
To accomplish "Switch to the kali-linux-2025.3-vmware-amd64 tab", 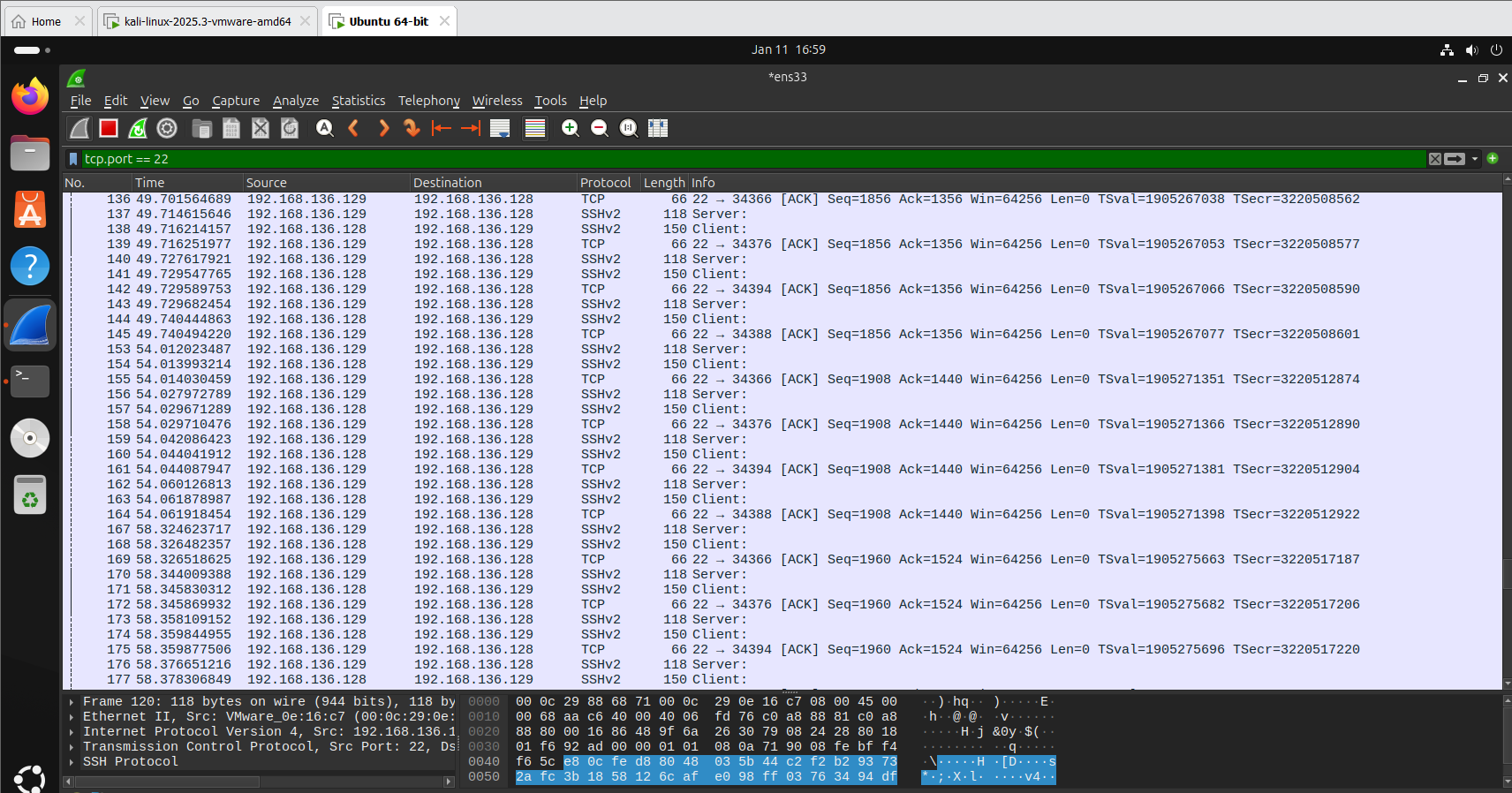I will (x=207, y=21).
